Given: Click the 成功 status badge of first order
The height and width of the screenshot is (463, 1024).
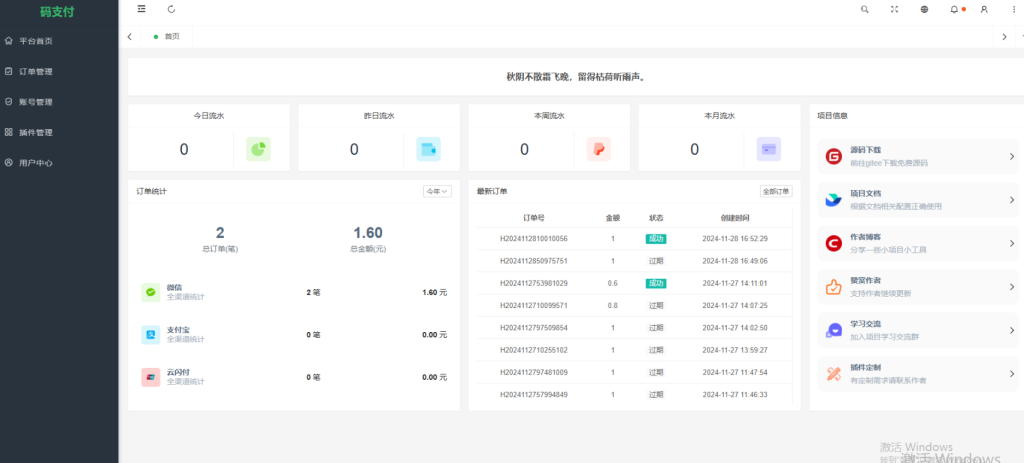Looking at the screenshot, I should (x=656, y=239).
